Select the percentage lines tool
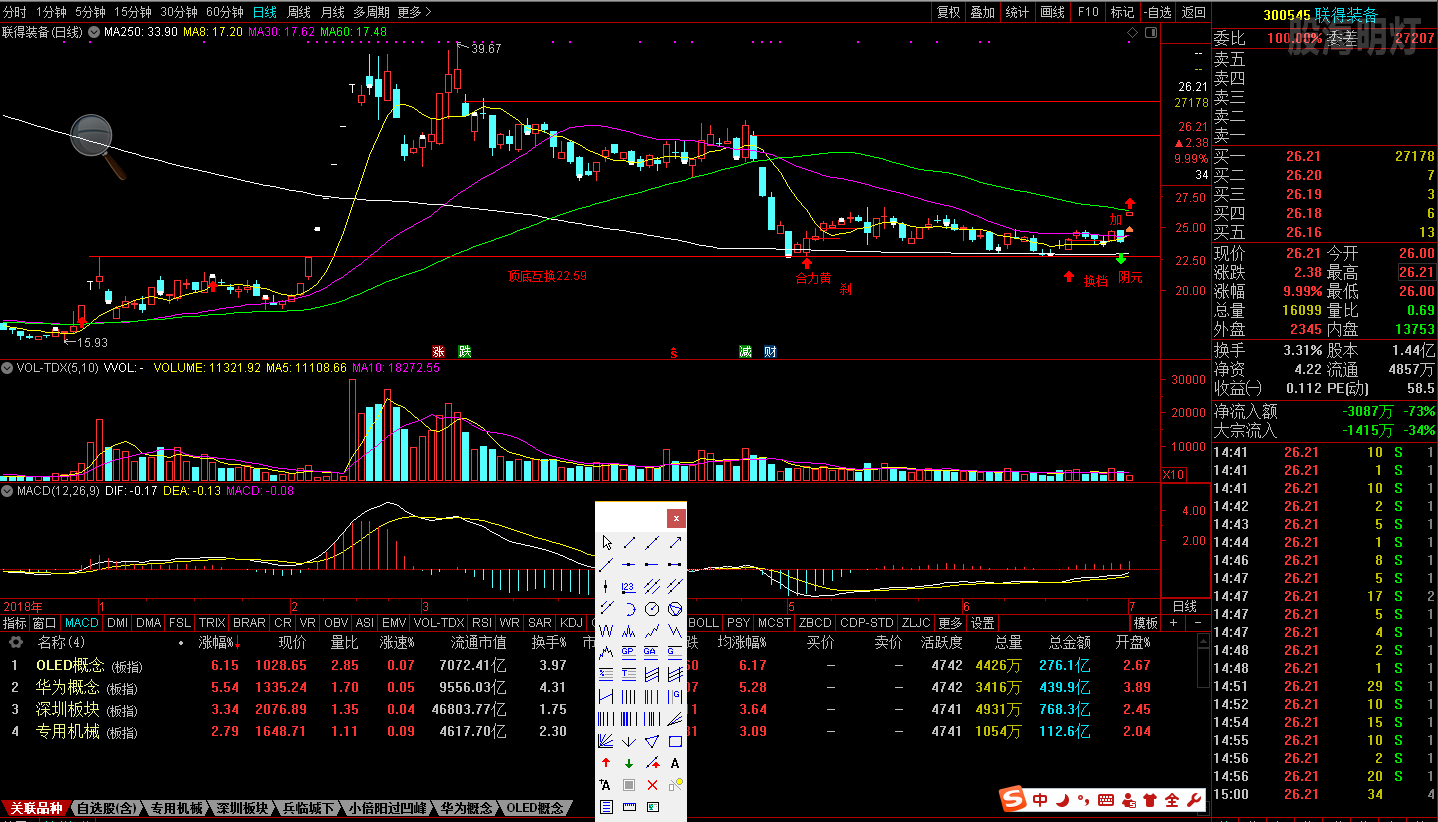This screenshot has width=1438, height=822. tap(606, 673)
